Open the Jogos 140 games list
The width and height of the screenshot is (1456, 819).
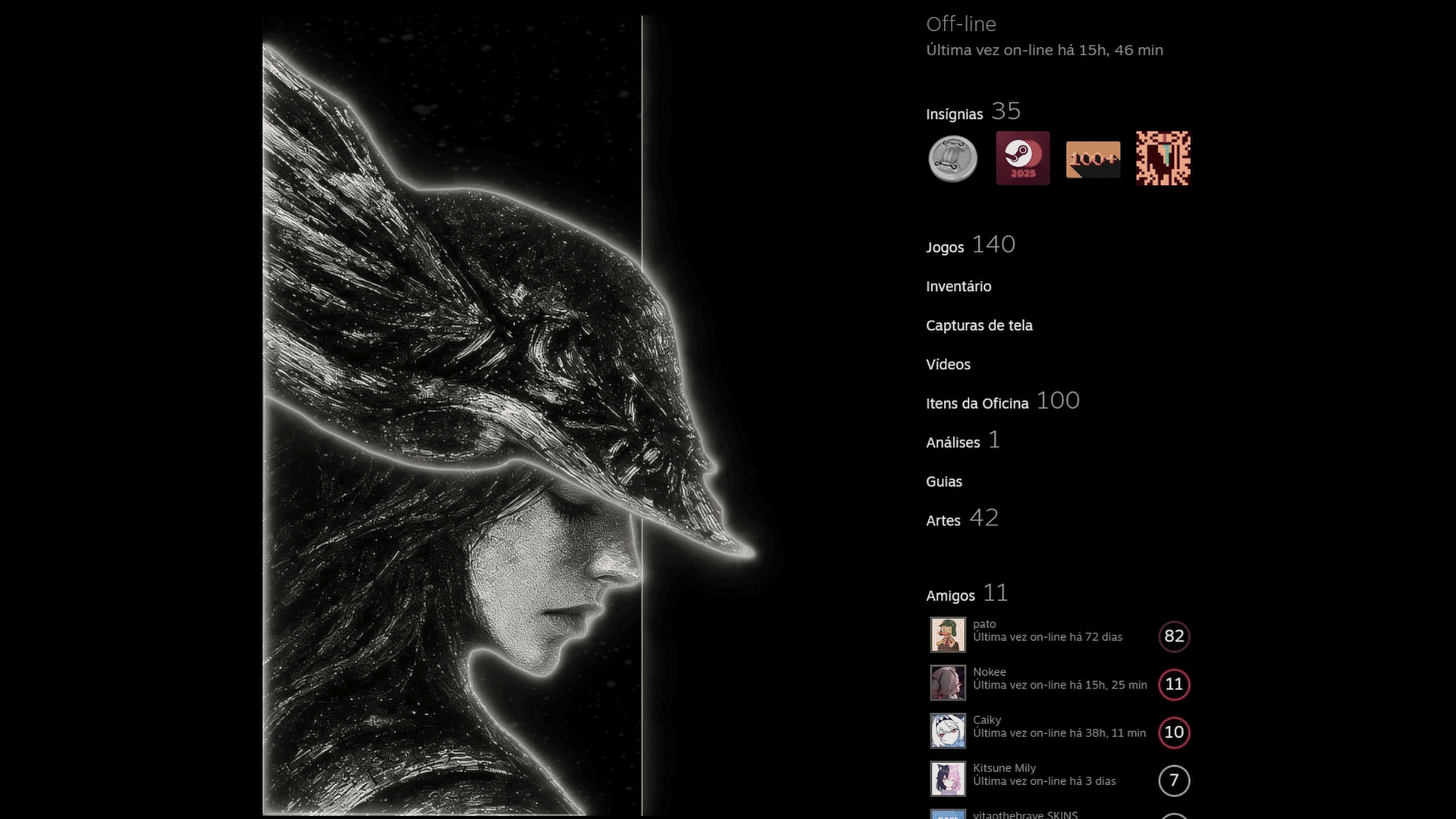coord(945,247)
